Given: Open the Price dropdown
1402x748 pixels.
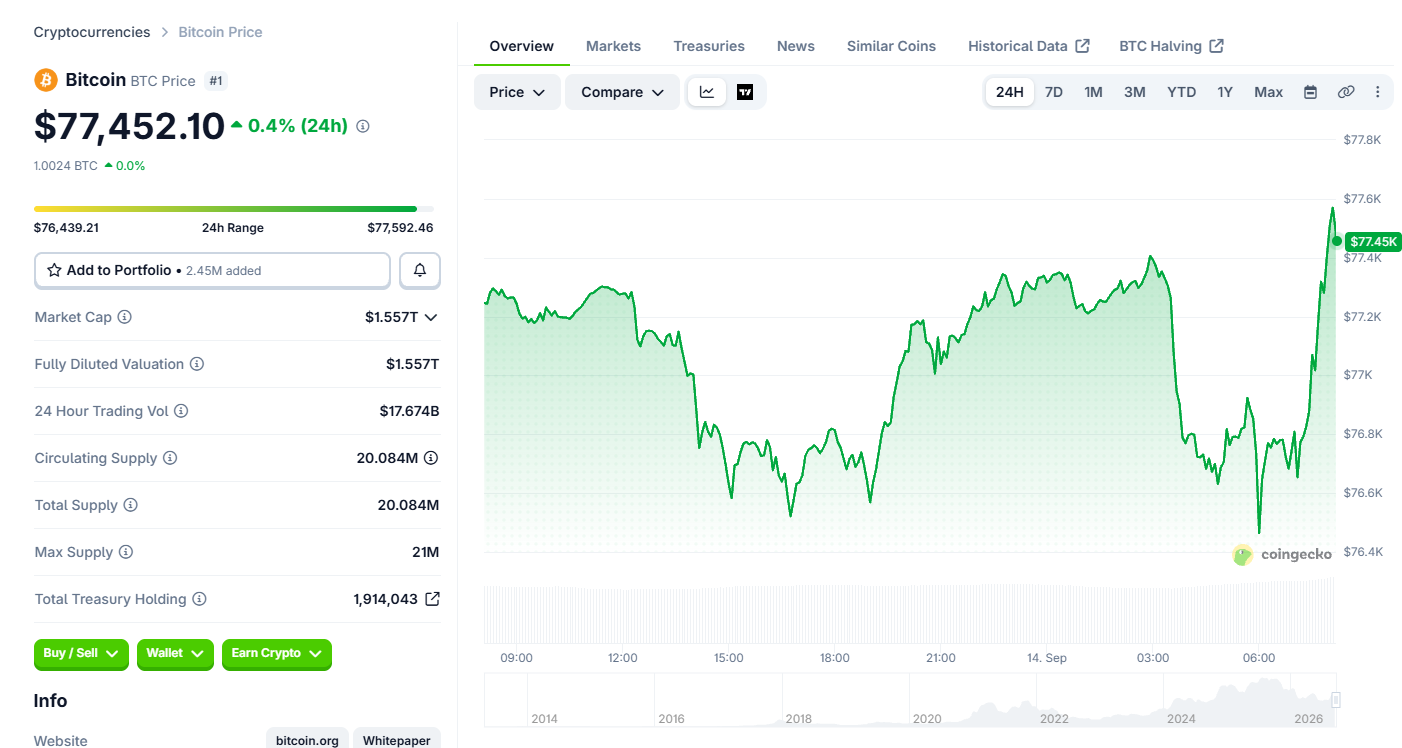Looking at the screenshot, I should [x=517, y=92].
